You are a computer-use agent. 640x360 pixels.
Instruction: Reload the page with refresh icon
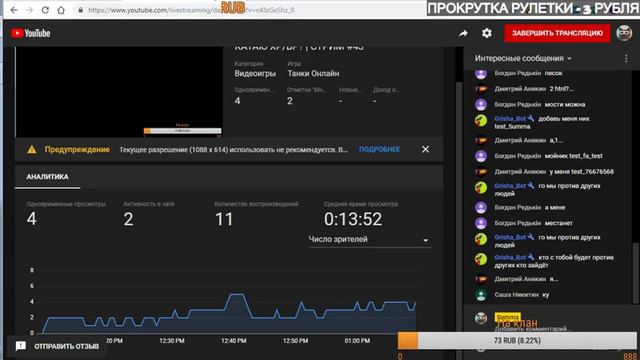(x=45, y=10)
